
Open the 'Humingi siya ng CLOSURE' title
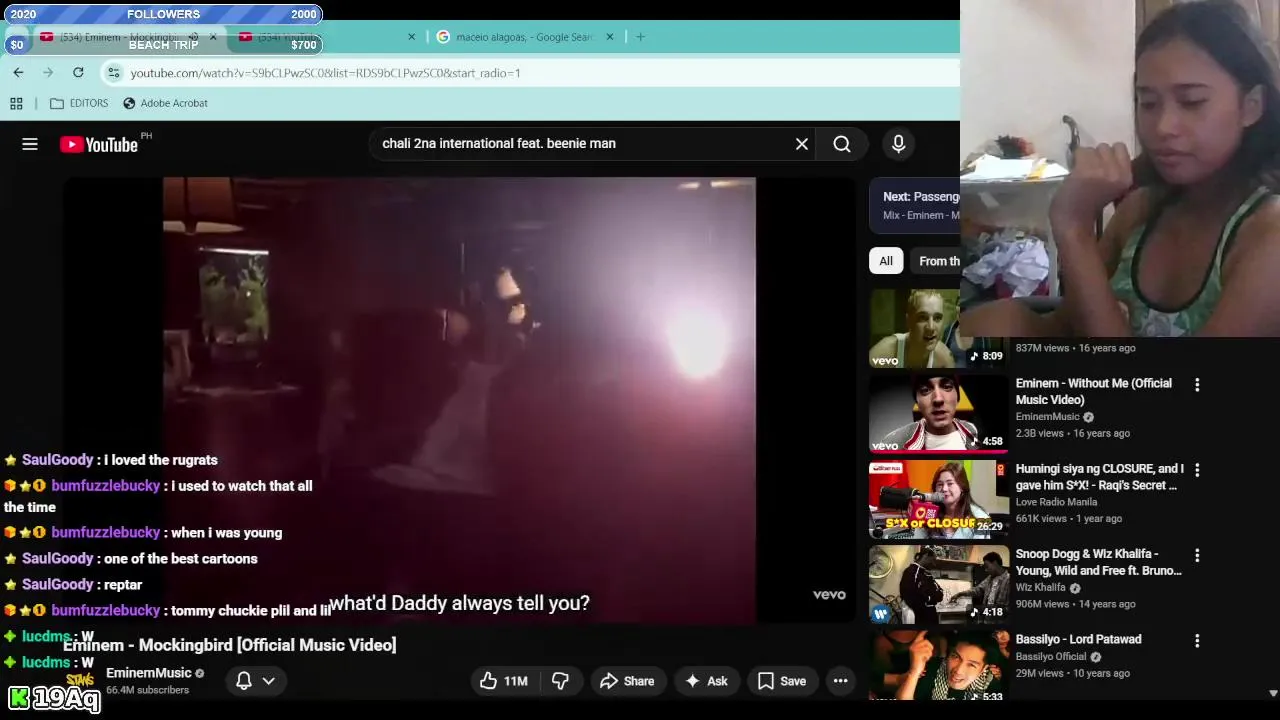[x=1100, y=477]
